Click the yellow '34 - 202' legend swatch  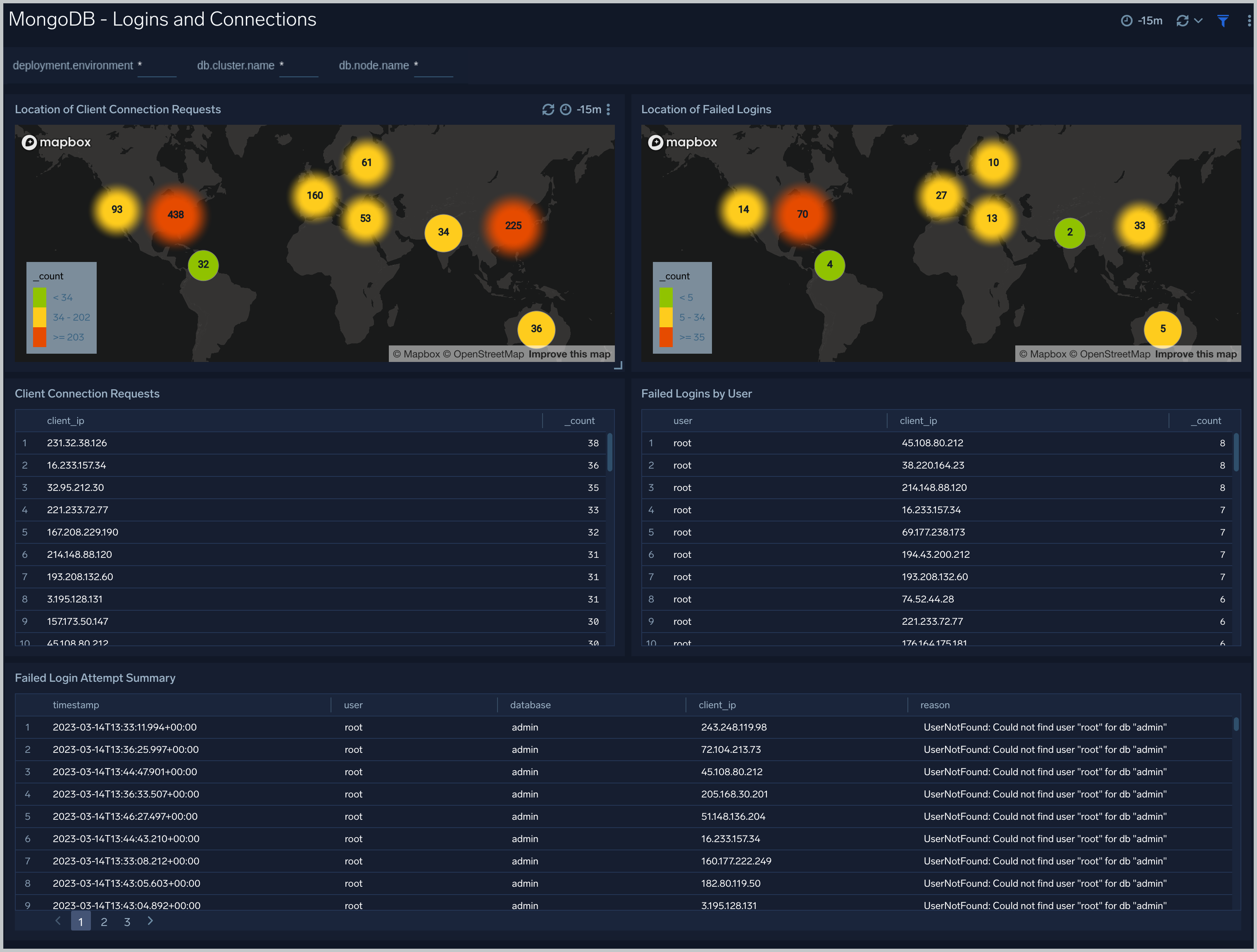click(39, 317)
